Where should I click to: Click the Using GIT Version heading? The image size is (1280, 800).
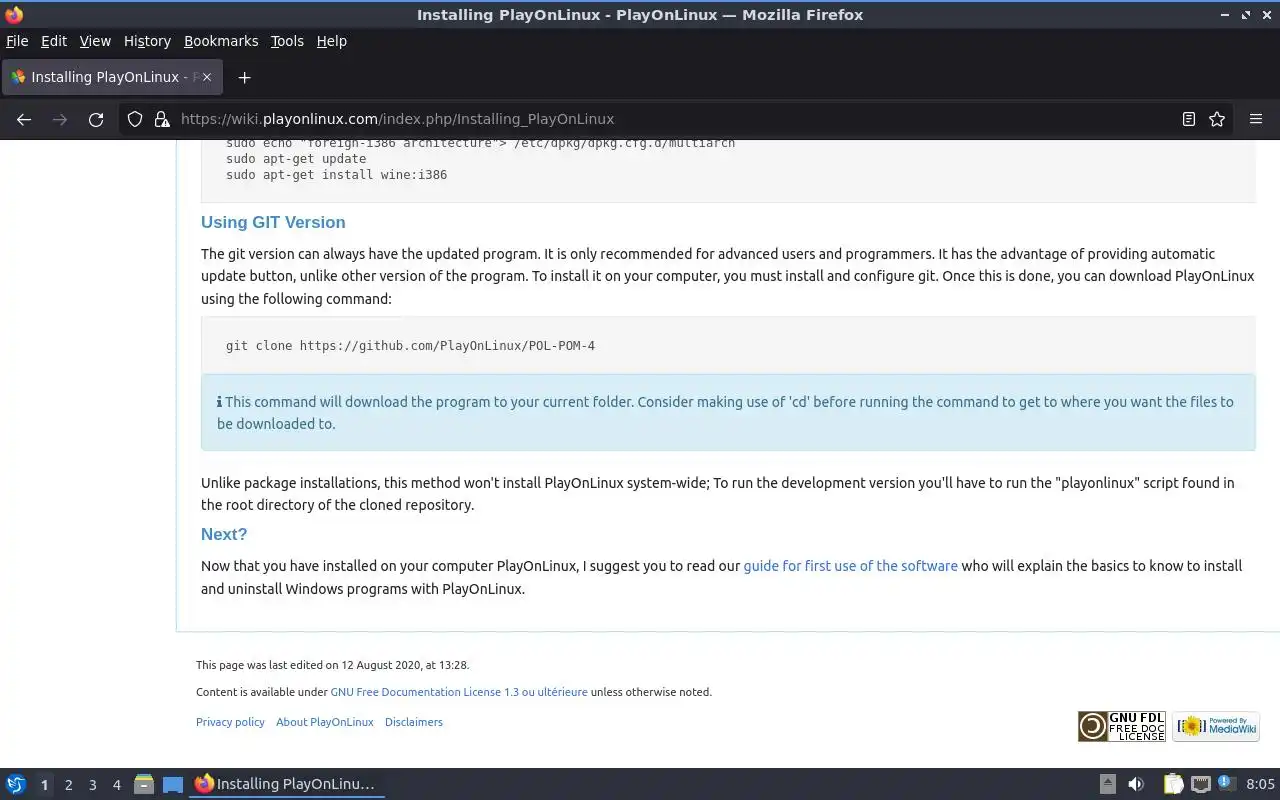tap(273, 222)
